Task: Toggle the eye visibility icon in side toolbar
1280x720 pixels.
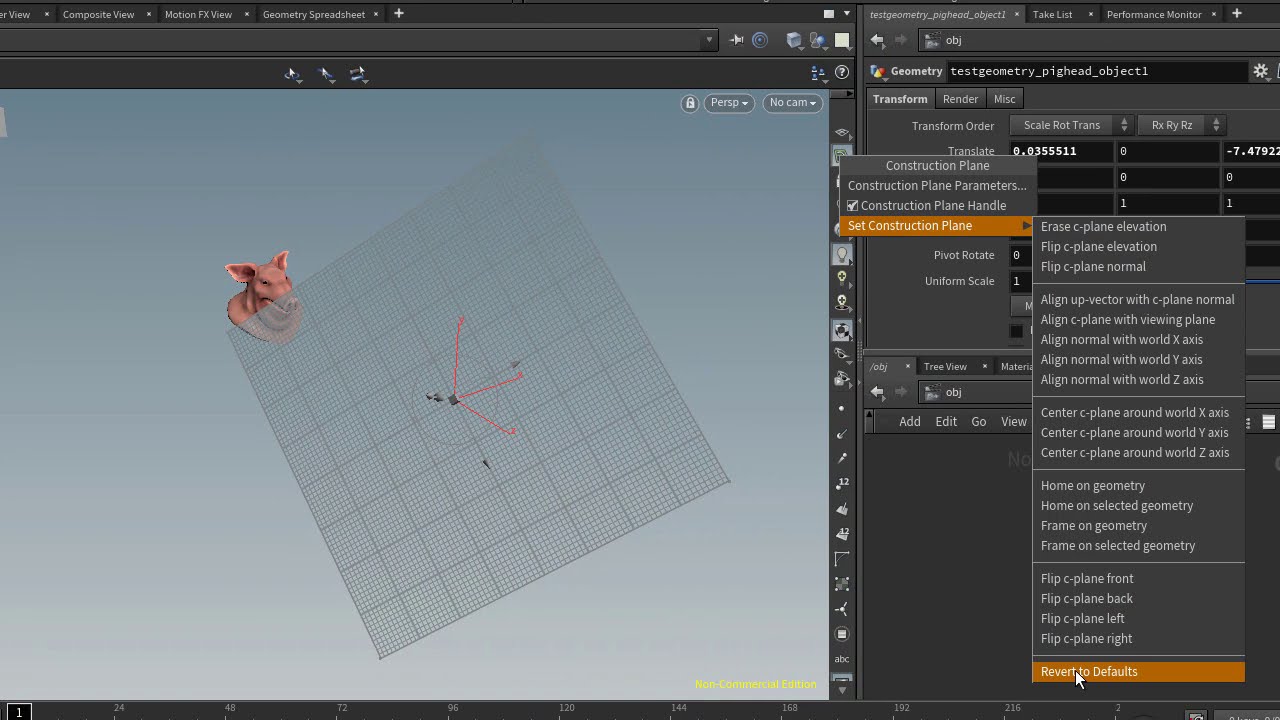Action: click(x=842, y=355)
